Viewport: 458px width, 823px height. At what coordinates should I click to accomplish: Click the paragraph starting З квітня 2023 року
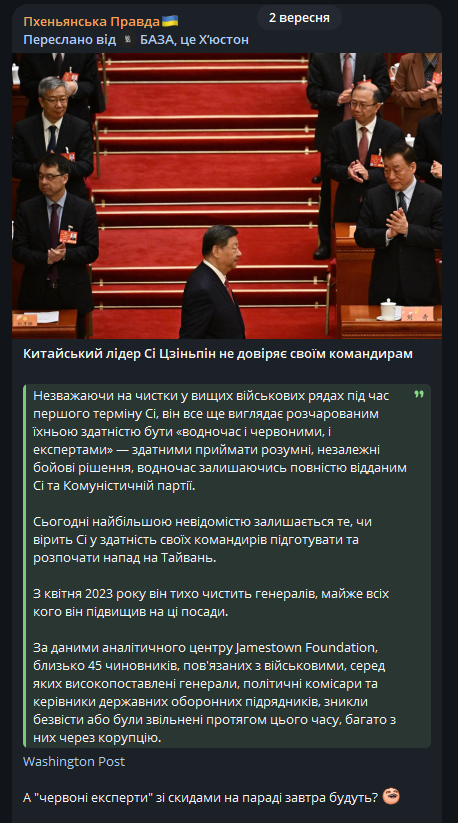(211, 603)
